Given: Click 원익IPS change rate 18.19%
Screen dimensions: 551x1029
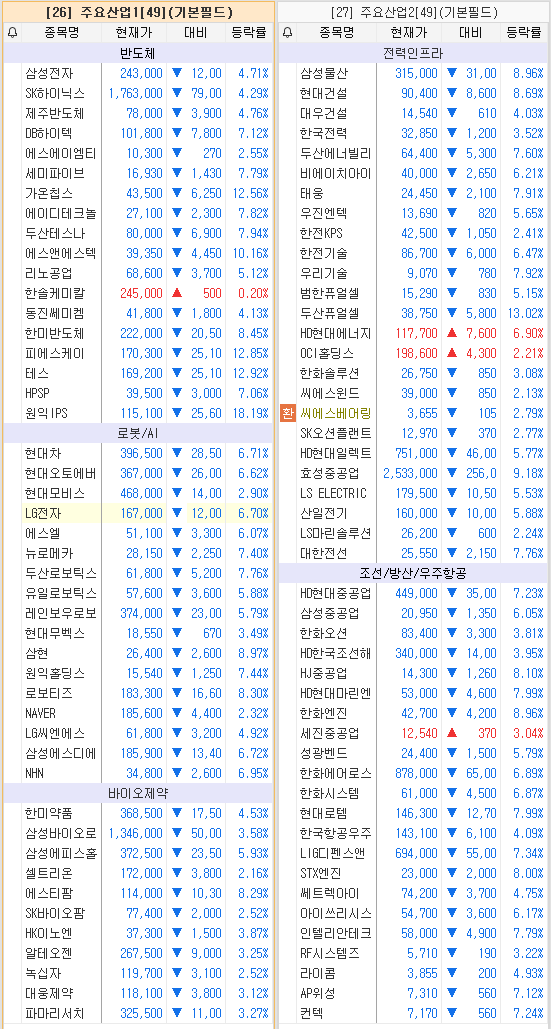Looking at the screenshot, I should pos(249,413).
